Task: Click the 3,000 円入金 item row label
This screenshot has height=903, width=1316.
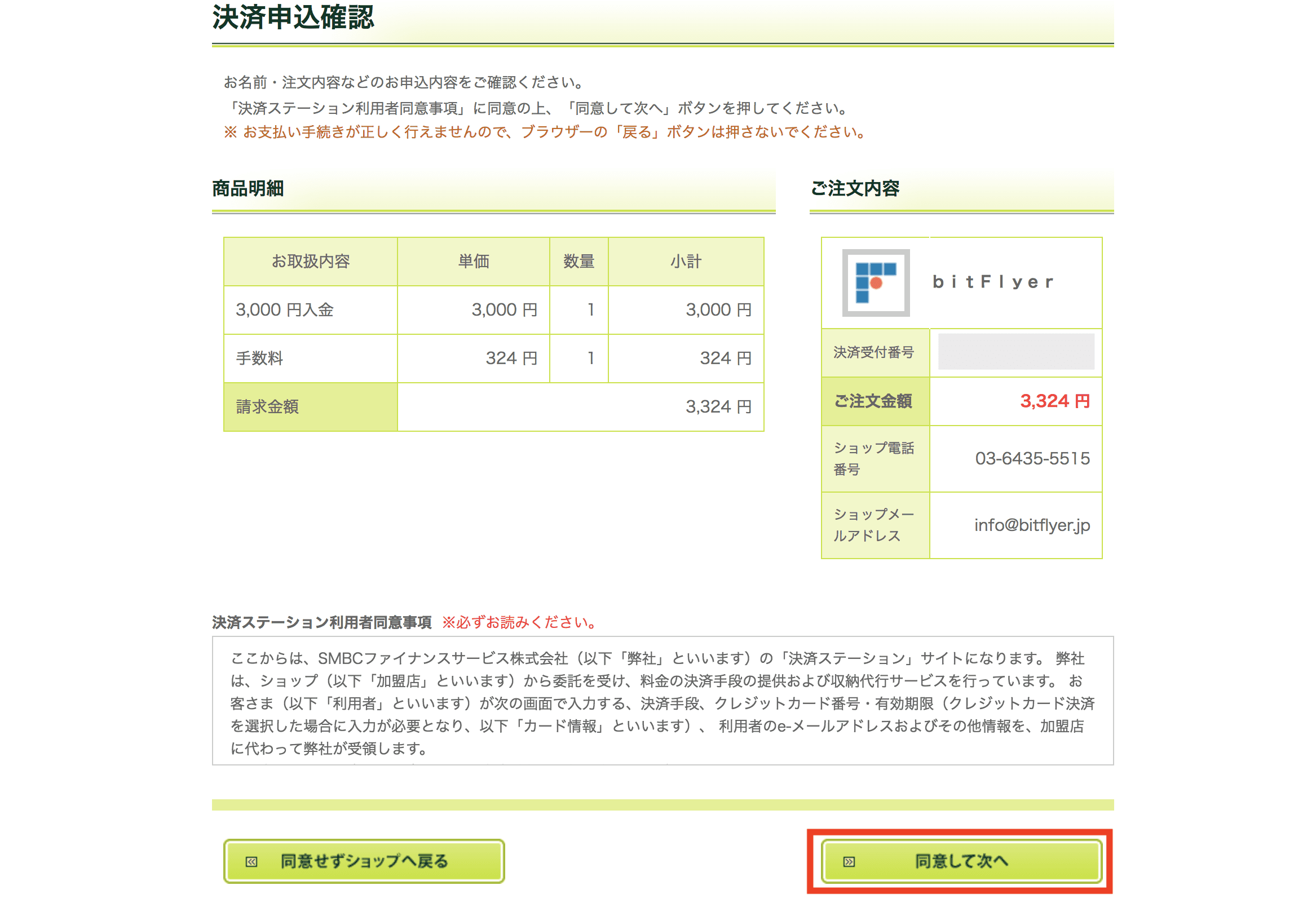Action: click(x=285, y=310)
